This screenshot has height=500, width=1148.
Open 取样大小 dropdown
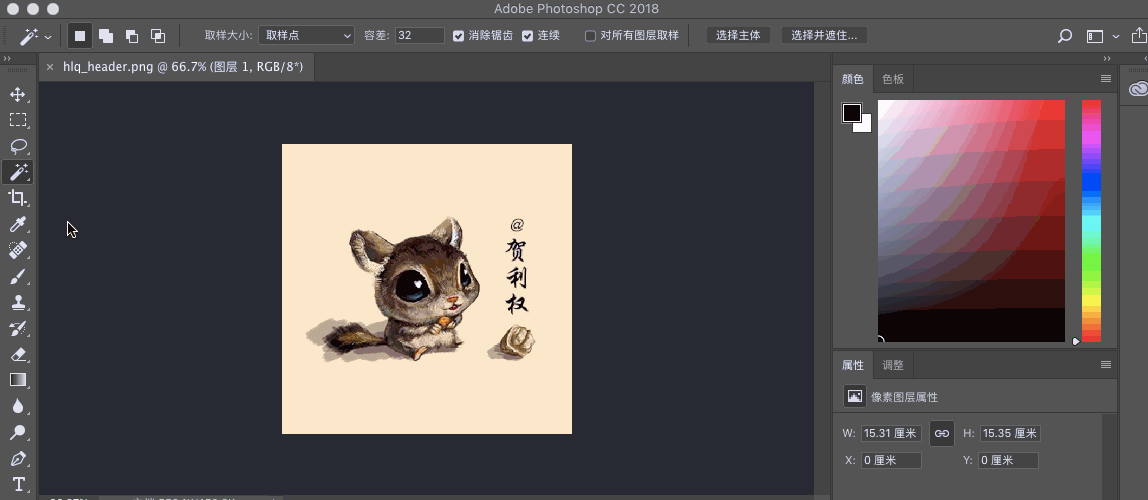pyautogui.click(x=307, y=35)
